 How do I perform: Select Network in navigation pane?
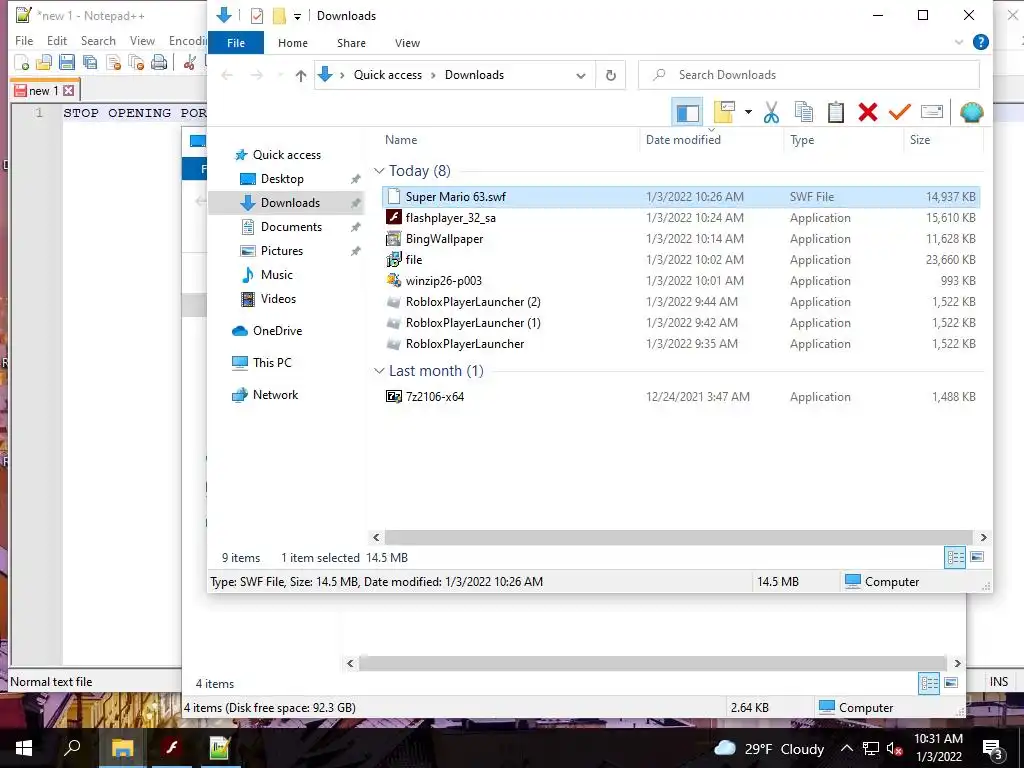275,395
